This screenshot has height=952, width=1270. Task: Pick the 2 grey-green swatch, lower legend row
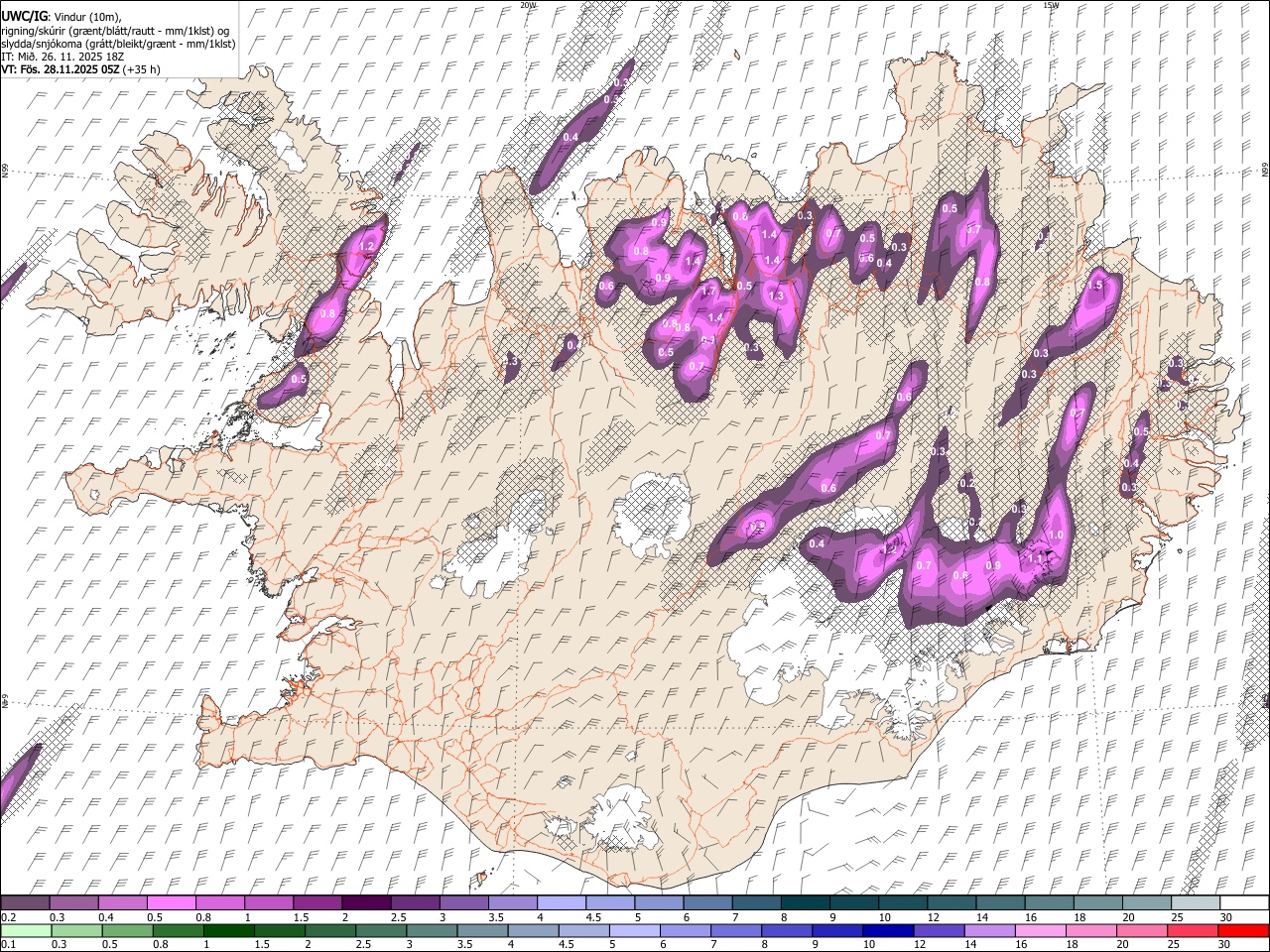[330, 930]
